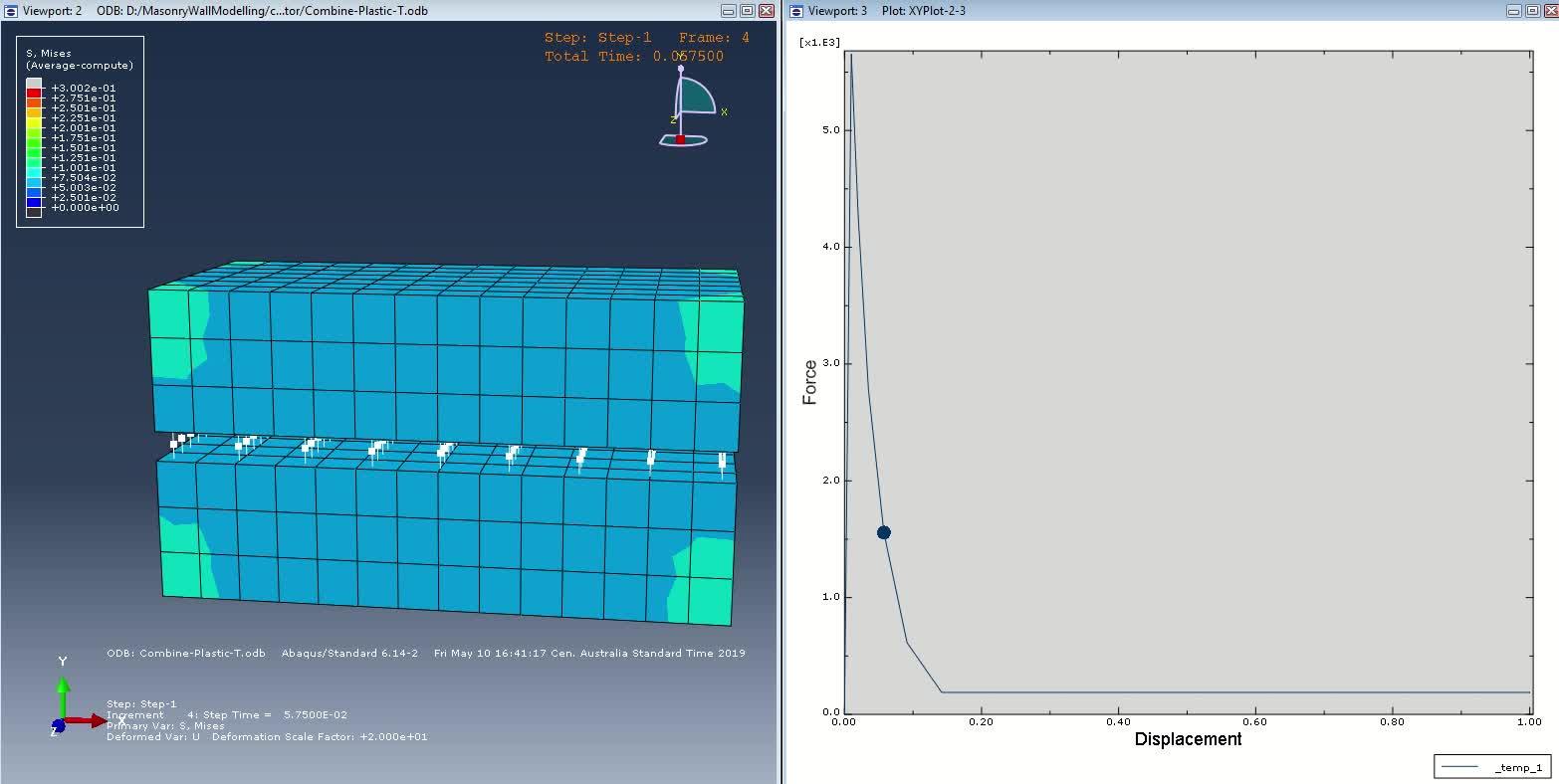
Task: Click the orange 'Total Time' annotation
Action: pyautogui.click(x=634, y=57)
